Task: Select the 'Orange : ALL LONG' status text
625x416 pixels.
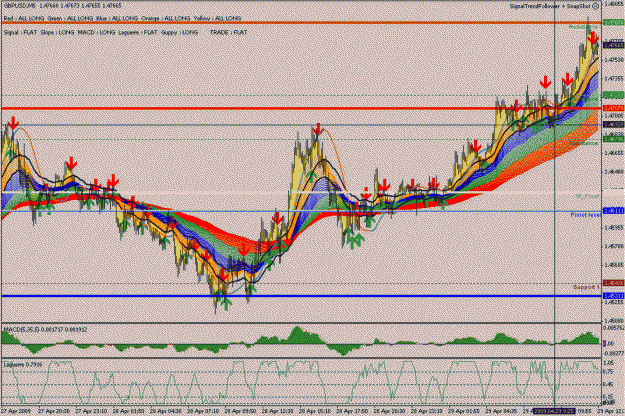Action: (x=167, y=18)
